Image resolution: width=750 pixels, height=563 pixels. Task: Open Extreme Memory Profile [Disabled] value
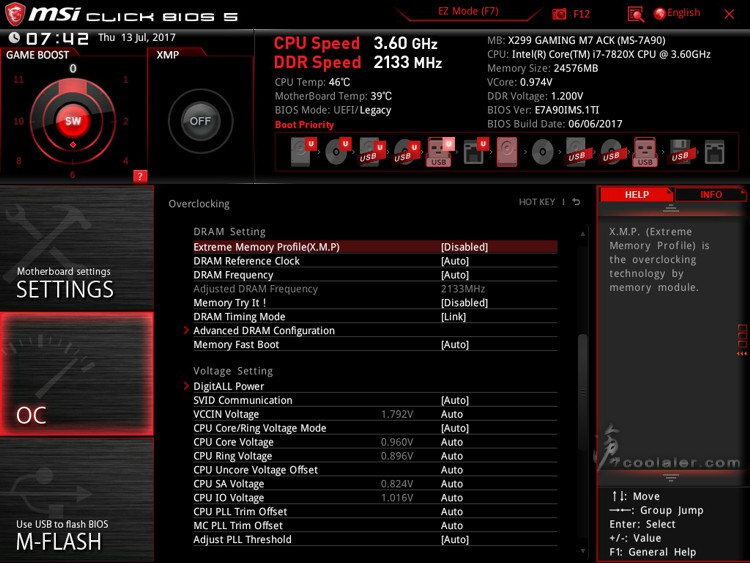pyautogui.click(x=464, y=247)
